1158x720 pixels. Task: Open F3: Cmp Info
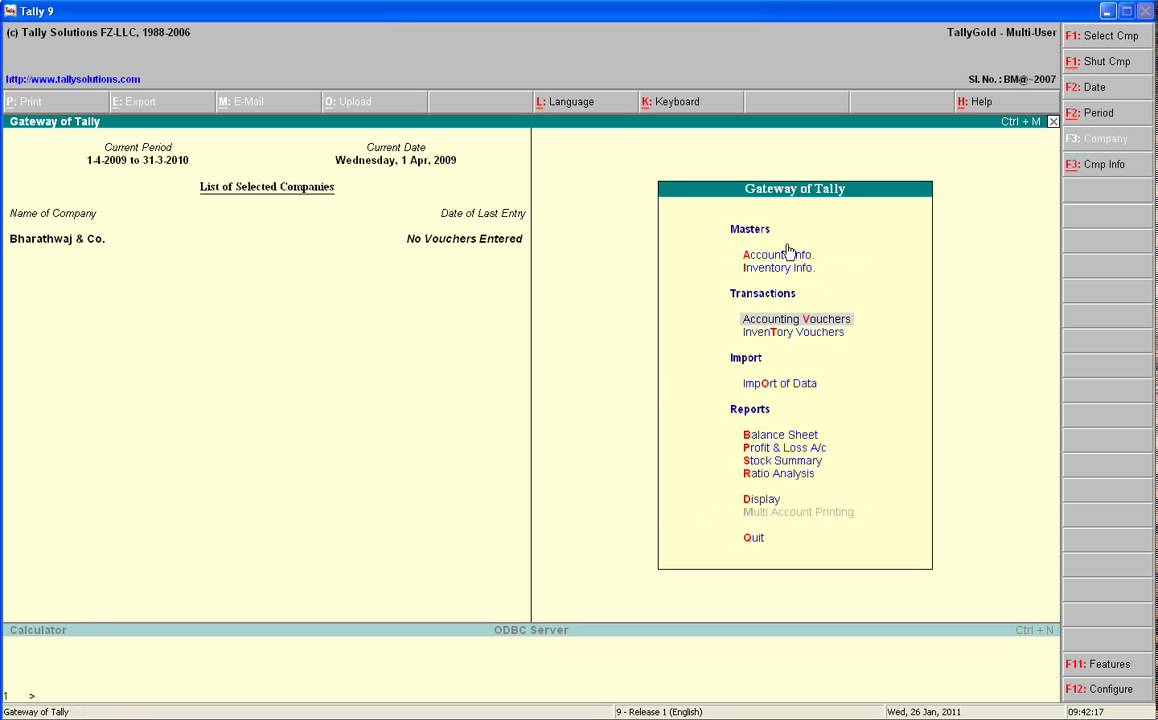pos(1106,165)
